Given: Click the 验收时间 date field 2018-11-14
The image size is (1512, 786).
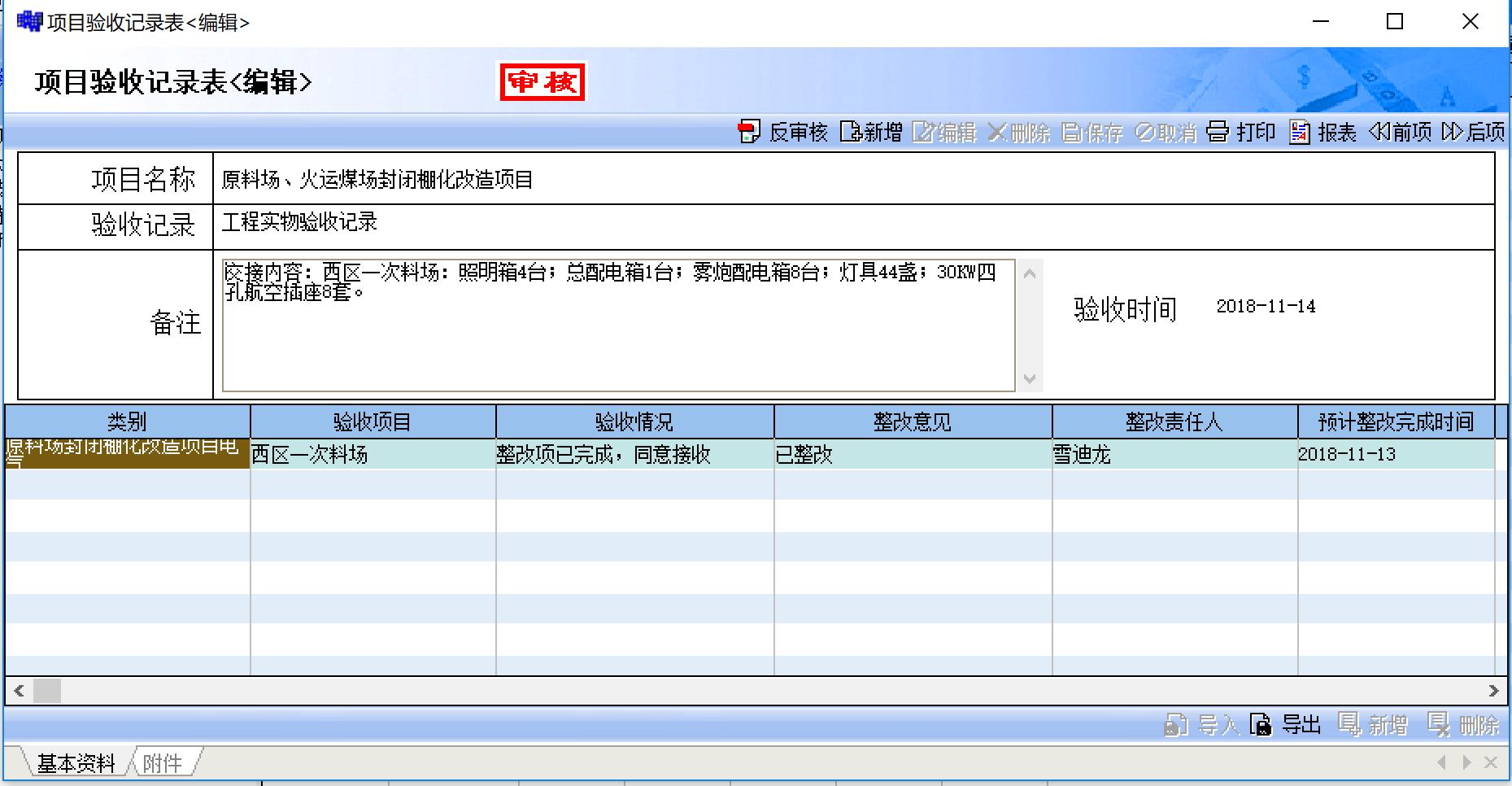Looking at the screenshot, I should 1266,307.
